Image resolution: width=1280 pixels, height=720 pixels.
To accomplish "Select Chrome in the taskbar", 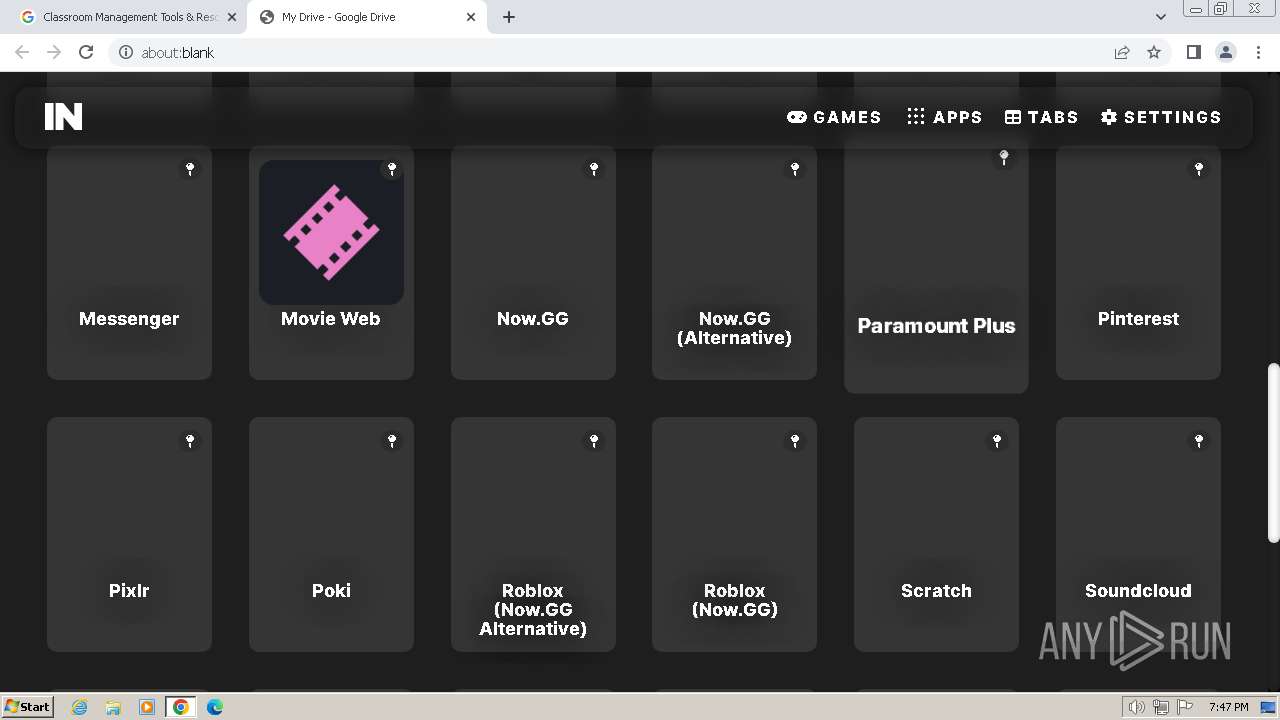I will point(181,707).
